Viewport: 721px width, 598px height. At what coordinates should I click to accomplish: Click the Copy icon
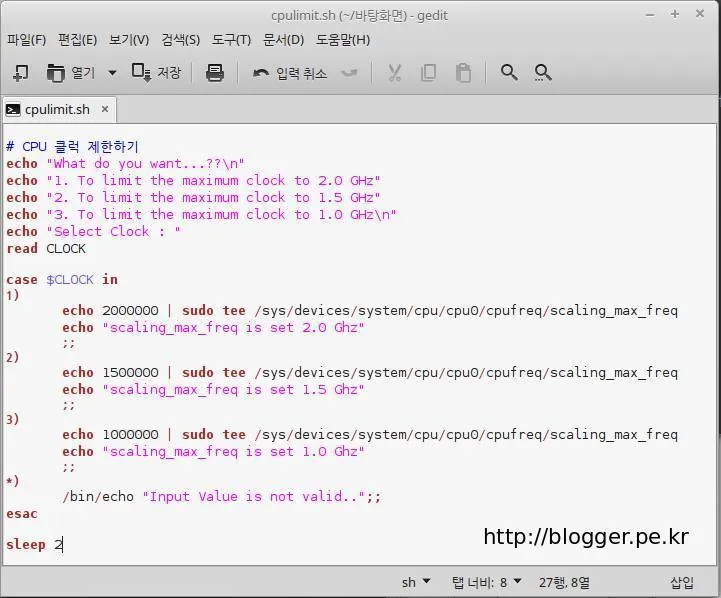click(x=429, y=73)
